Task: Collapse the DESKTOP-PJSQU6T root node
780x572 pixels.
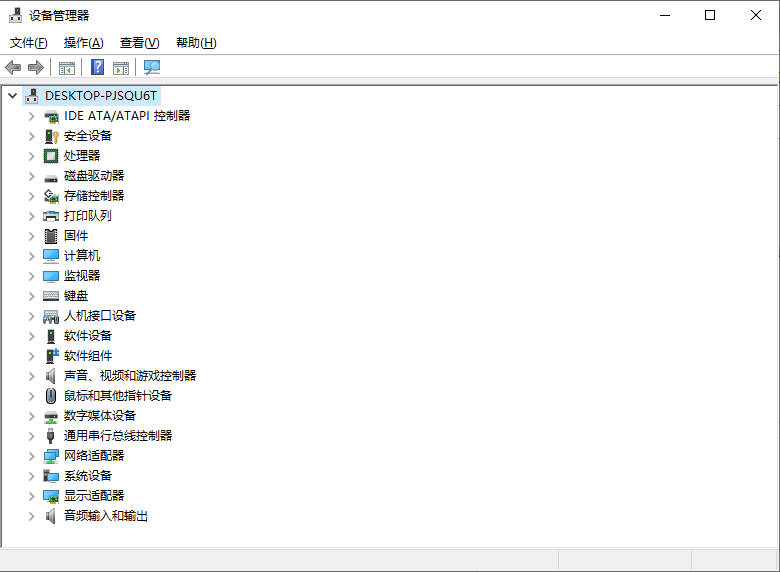Action: (12, 96)
